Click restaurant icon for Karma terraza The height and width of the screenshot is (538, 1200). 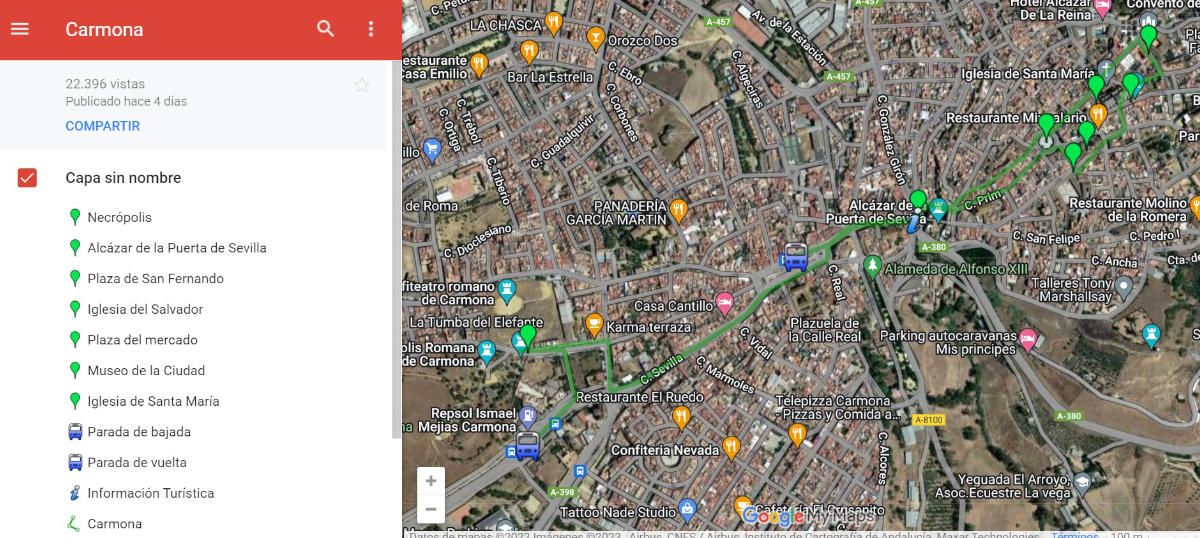click(x=594, y=325)
